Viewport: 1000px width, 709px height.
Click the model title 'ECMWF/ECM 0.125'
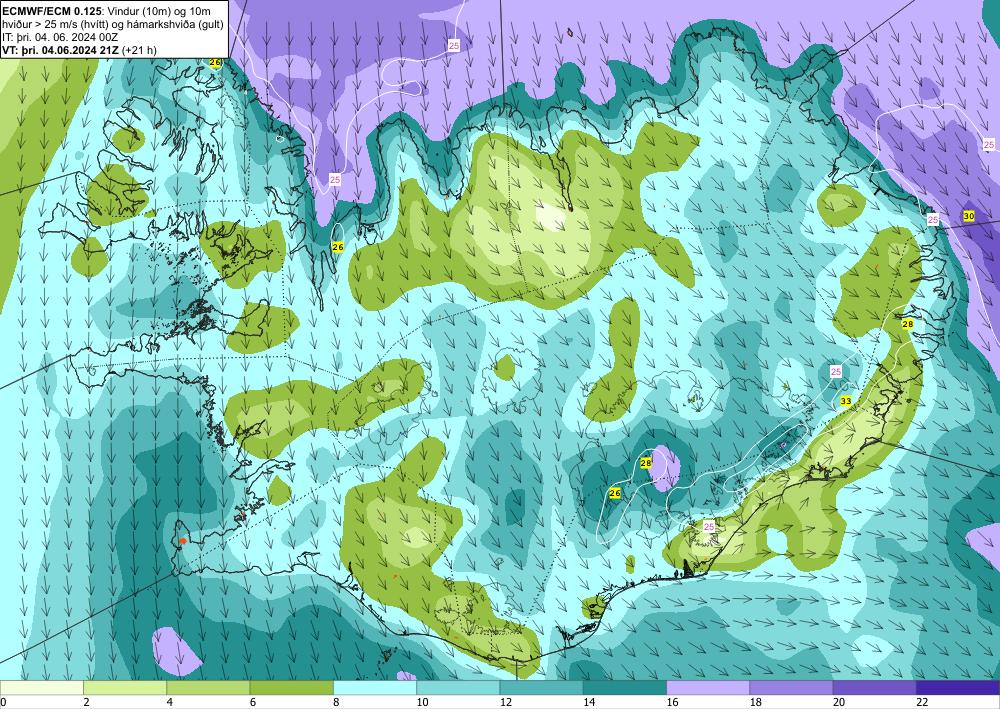coord(51,11)
